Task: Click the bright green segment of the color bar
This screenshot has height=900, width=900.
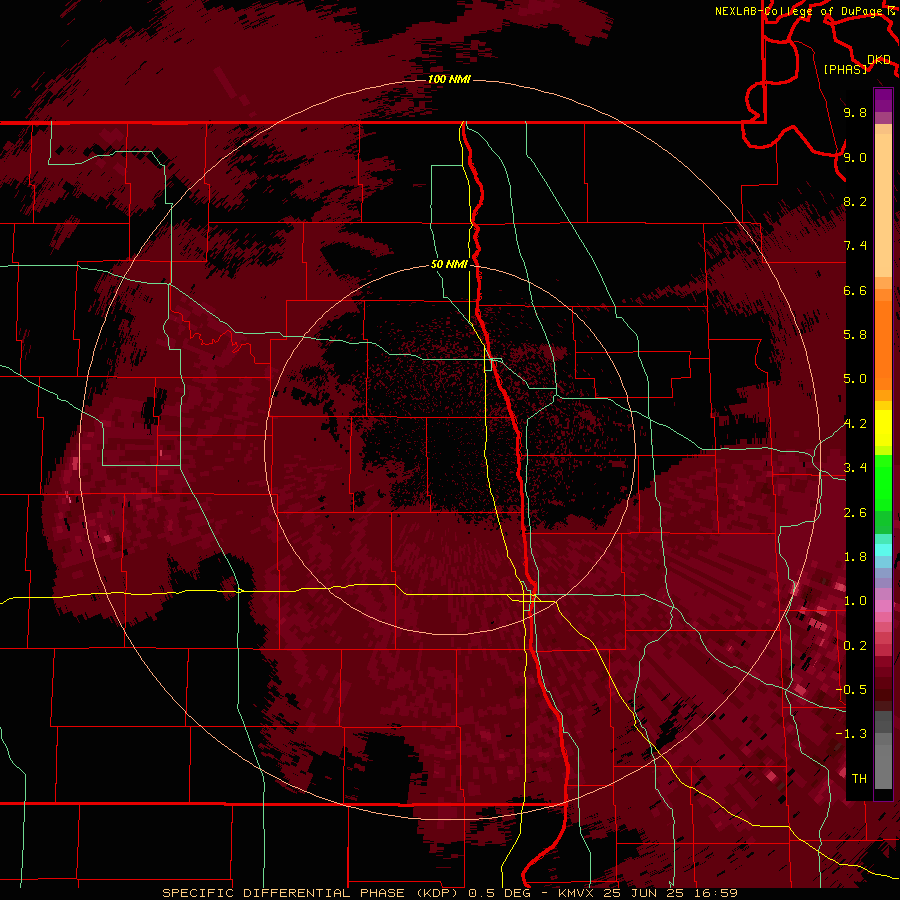Action: click(883, 483)
